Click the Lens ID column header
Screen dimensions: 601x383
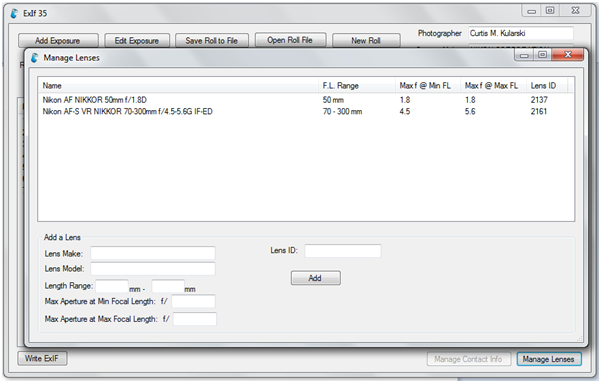coord(547,86)
